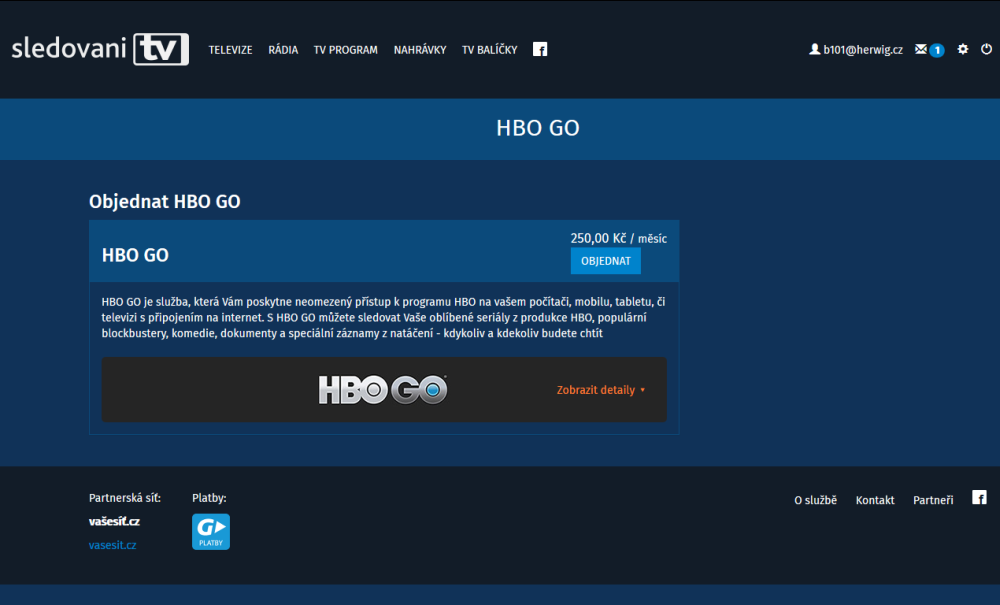Click the Platby label in footer
Viewport: 1000px width, 605px height.
[x=209, y=498]
